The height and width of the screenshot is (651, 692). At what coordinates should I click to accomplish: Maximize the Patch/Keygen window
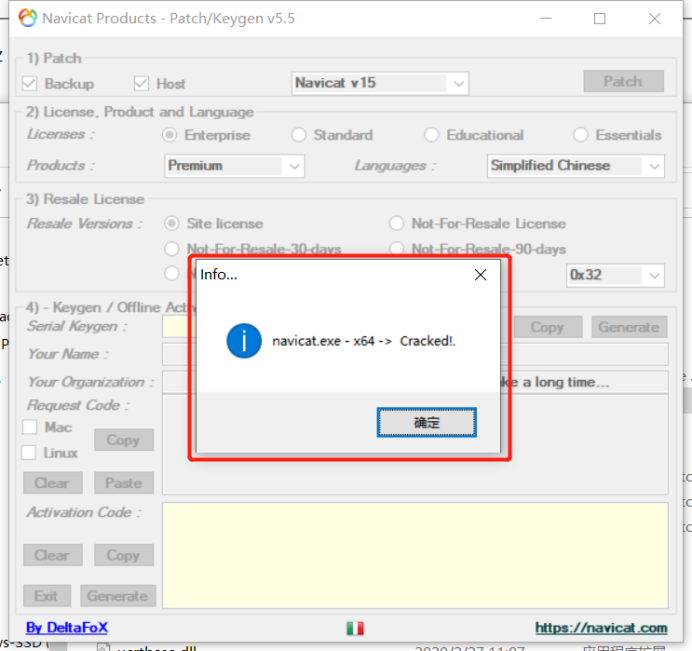click(x=599, y=19)
